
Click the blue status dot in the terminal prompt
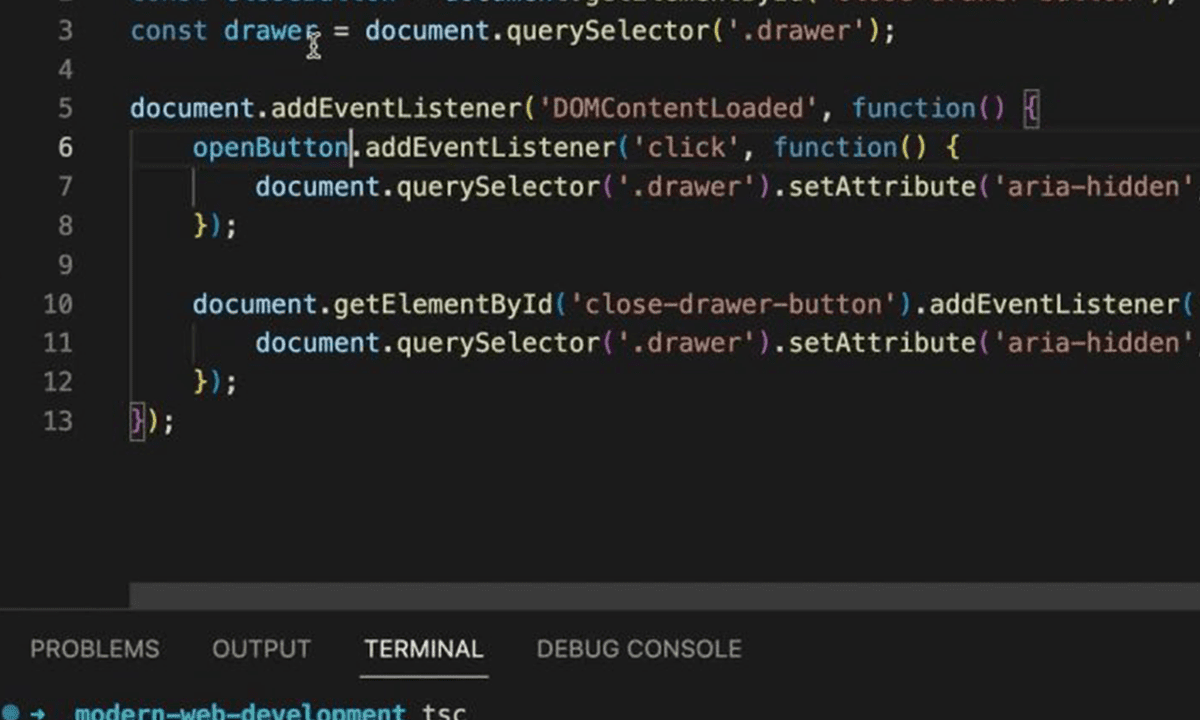[10, 710]
